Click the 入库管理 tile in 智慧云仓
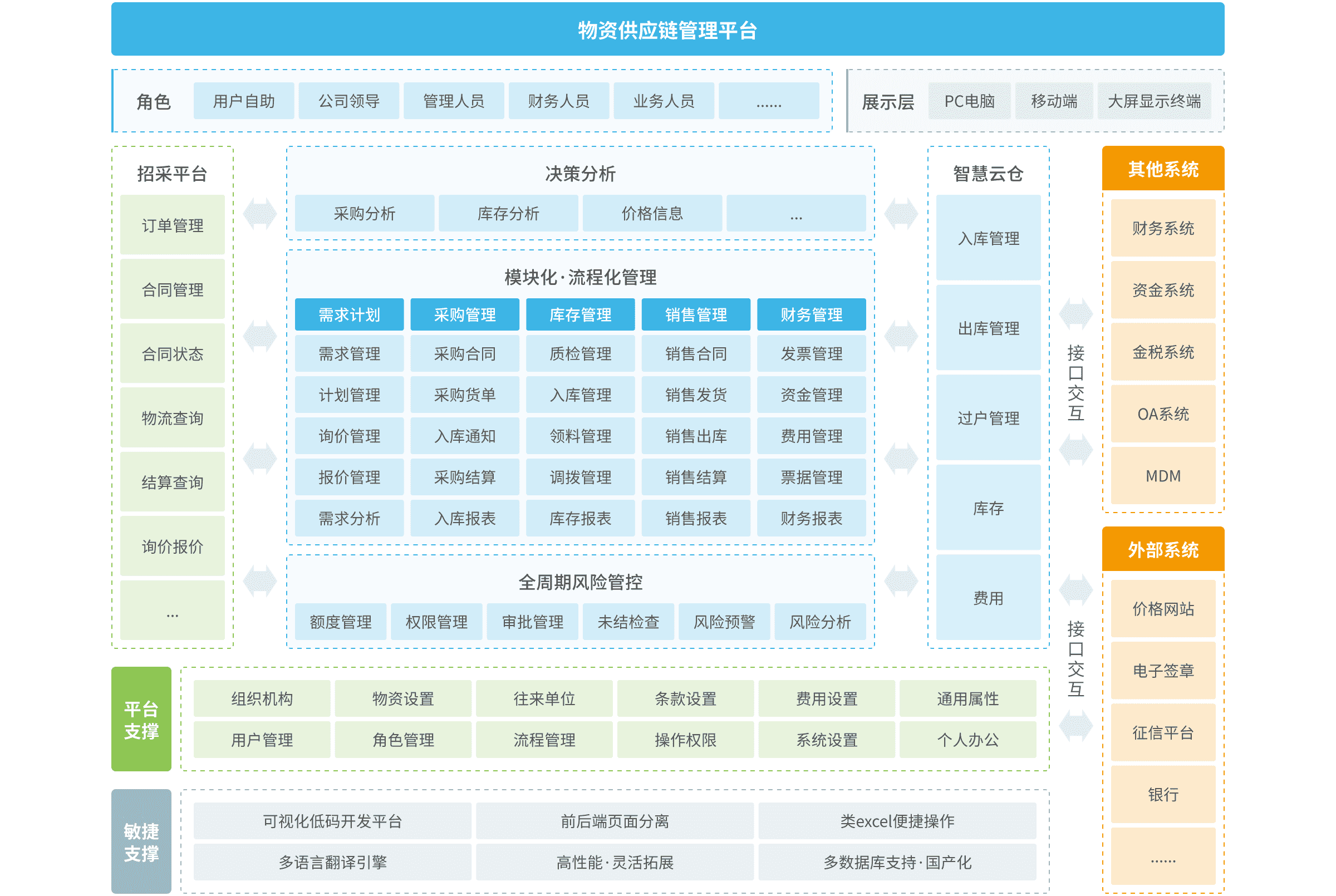This screenshot has width=1336, height=896. coord(988,238)
